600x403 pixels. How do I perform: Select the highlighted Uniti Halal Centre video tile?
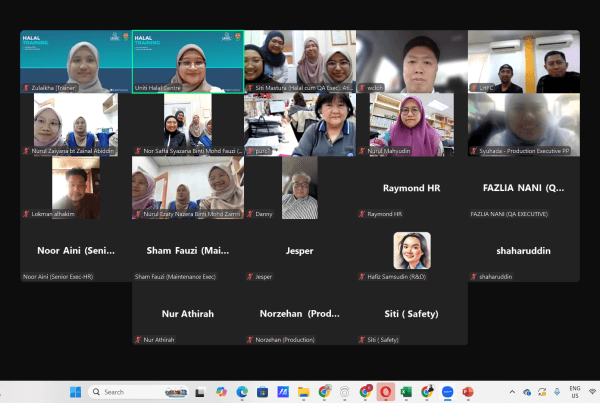(188, 61)
